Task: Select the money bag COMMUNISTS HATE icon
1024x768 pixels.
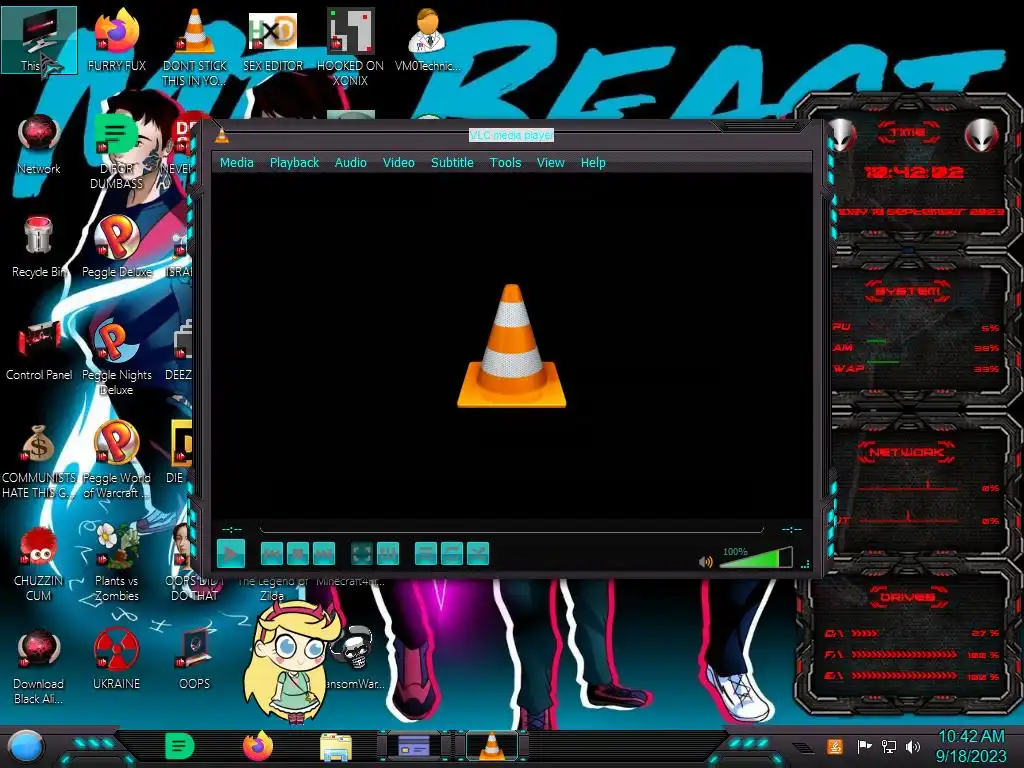Action: tap(39, 460)
